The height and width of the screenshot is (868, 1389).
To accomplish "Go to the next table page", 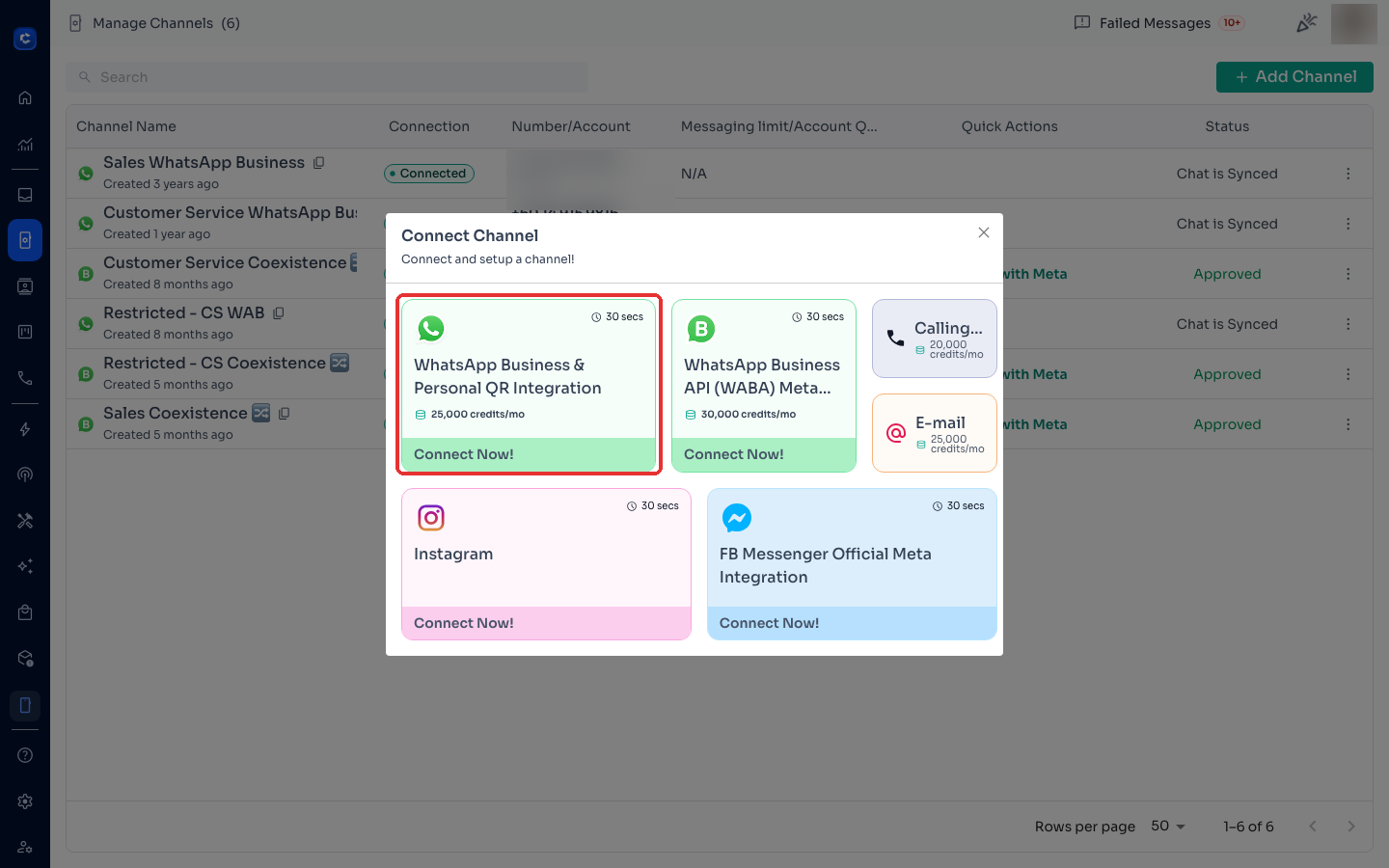I will pyautogui.click(x=1351, y=827).
